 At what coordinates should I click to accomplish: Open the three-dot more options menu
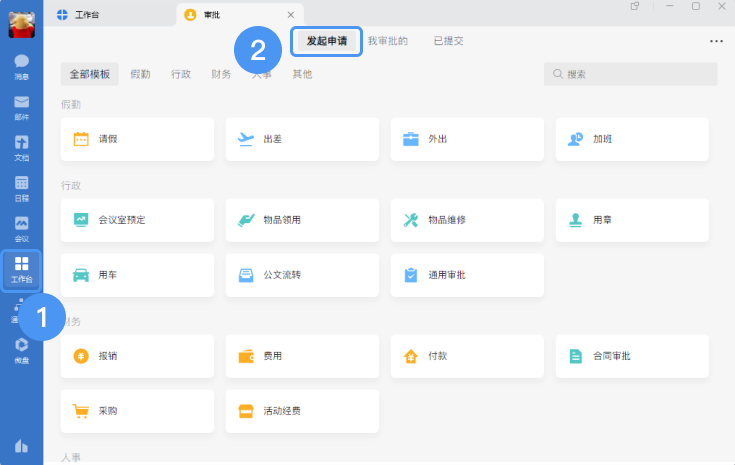(716, 41)
